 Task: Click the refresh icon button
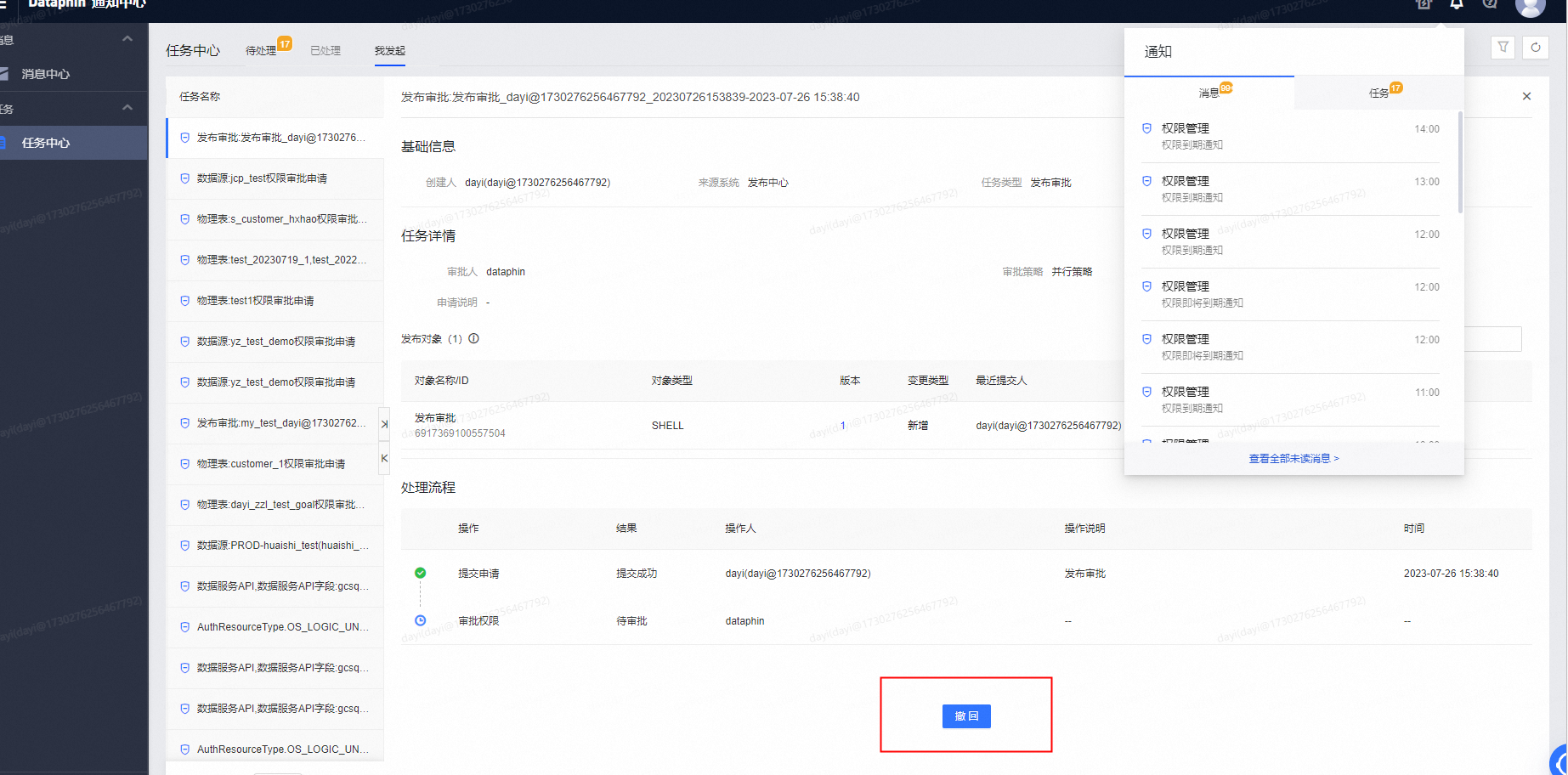pos(1536,48)
